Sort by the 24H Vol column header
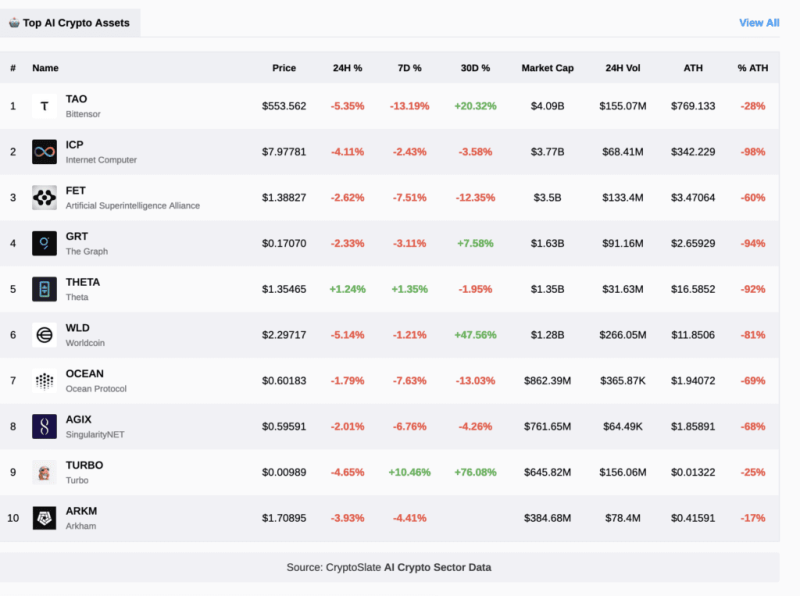 point(623,68)
